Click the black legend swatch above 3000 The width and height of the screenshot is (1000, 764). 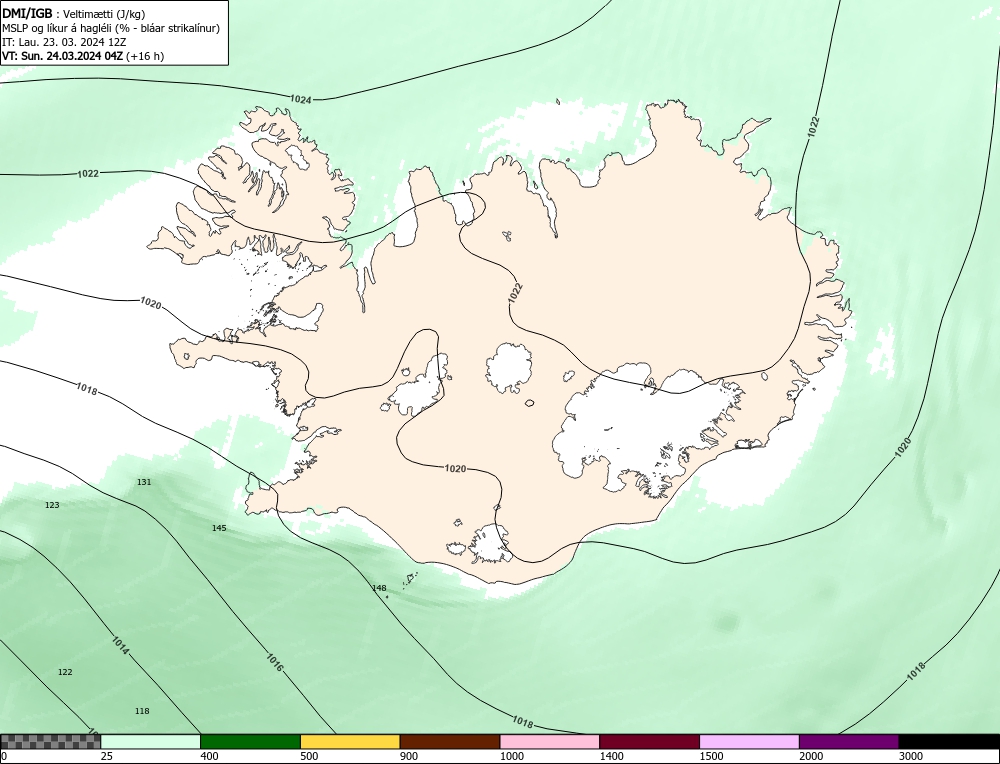click(x=949, y=741)
